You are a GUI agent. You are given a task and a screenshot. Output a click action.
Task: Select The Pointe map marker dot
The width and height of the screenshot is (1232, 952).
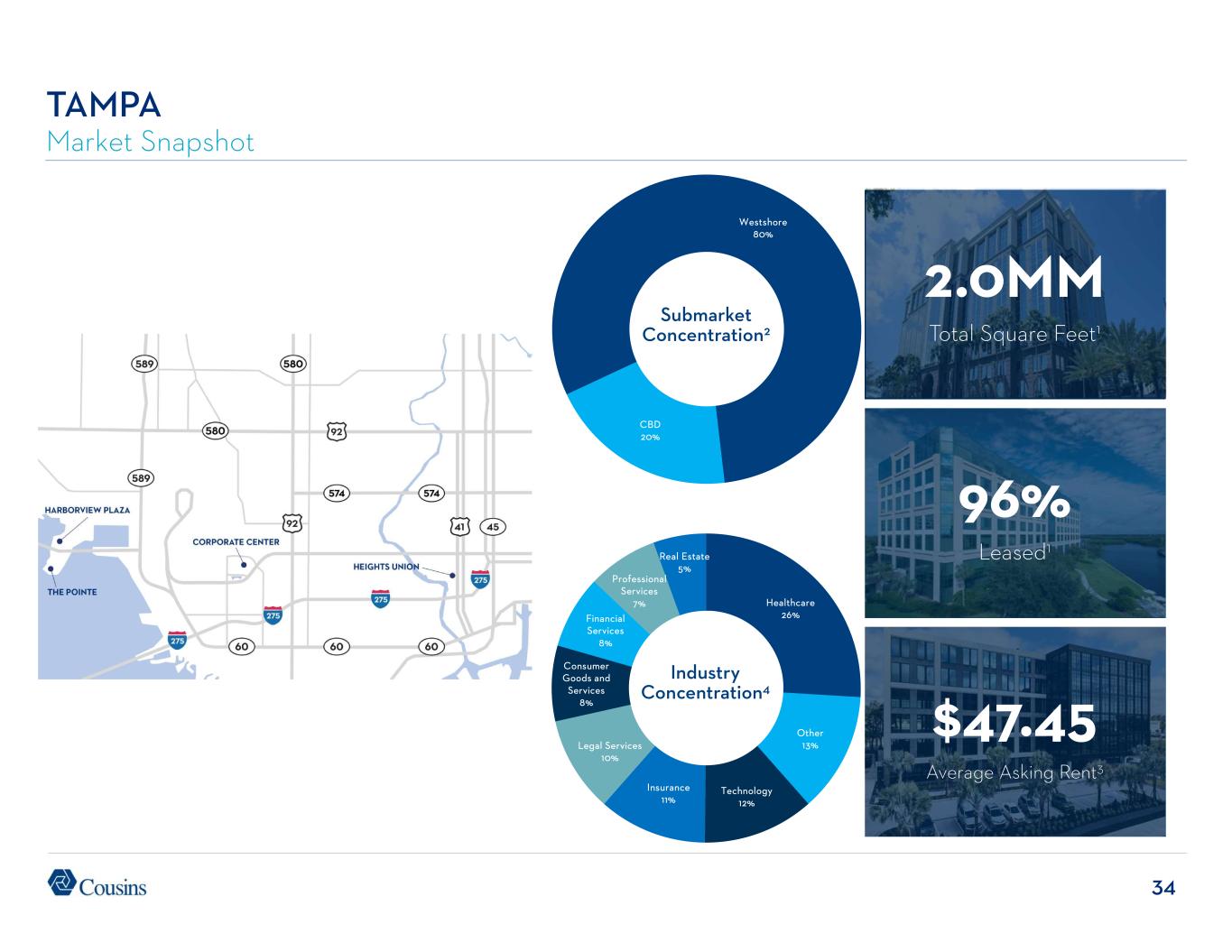(x=51, y=568)
